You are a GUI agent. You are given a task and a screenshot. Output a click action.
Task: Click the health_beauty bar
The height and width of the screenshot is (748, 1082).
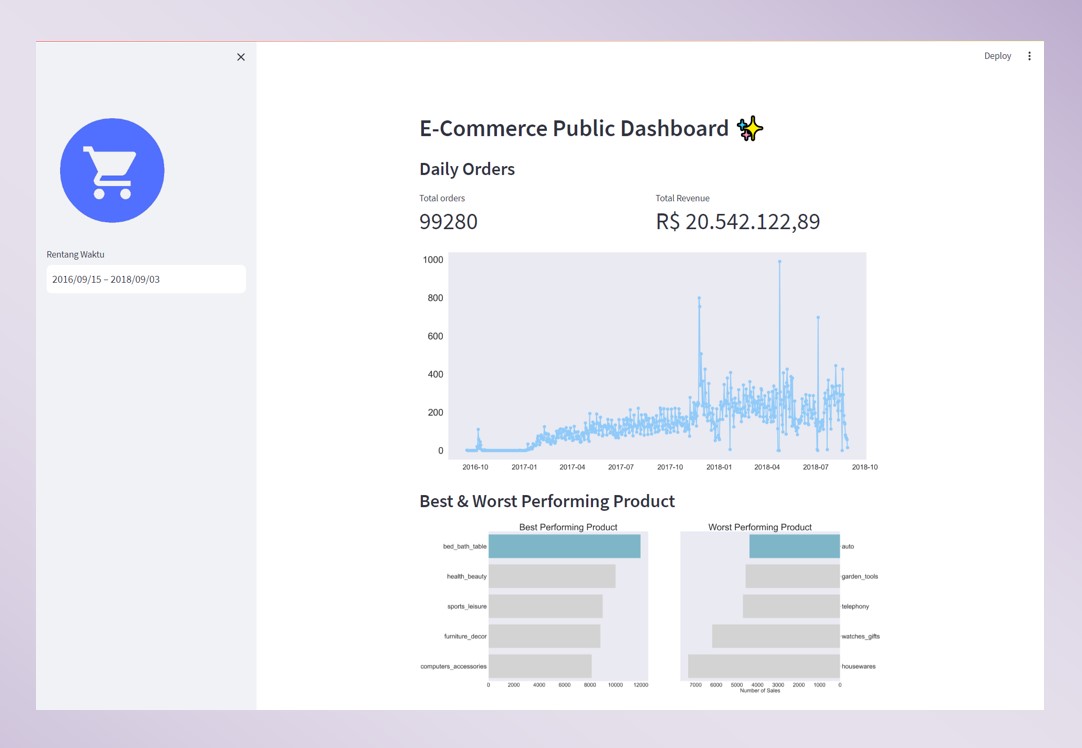(551, 576)
